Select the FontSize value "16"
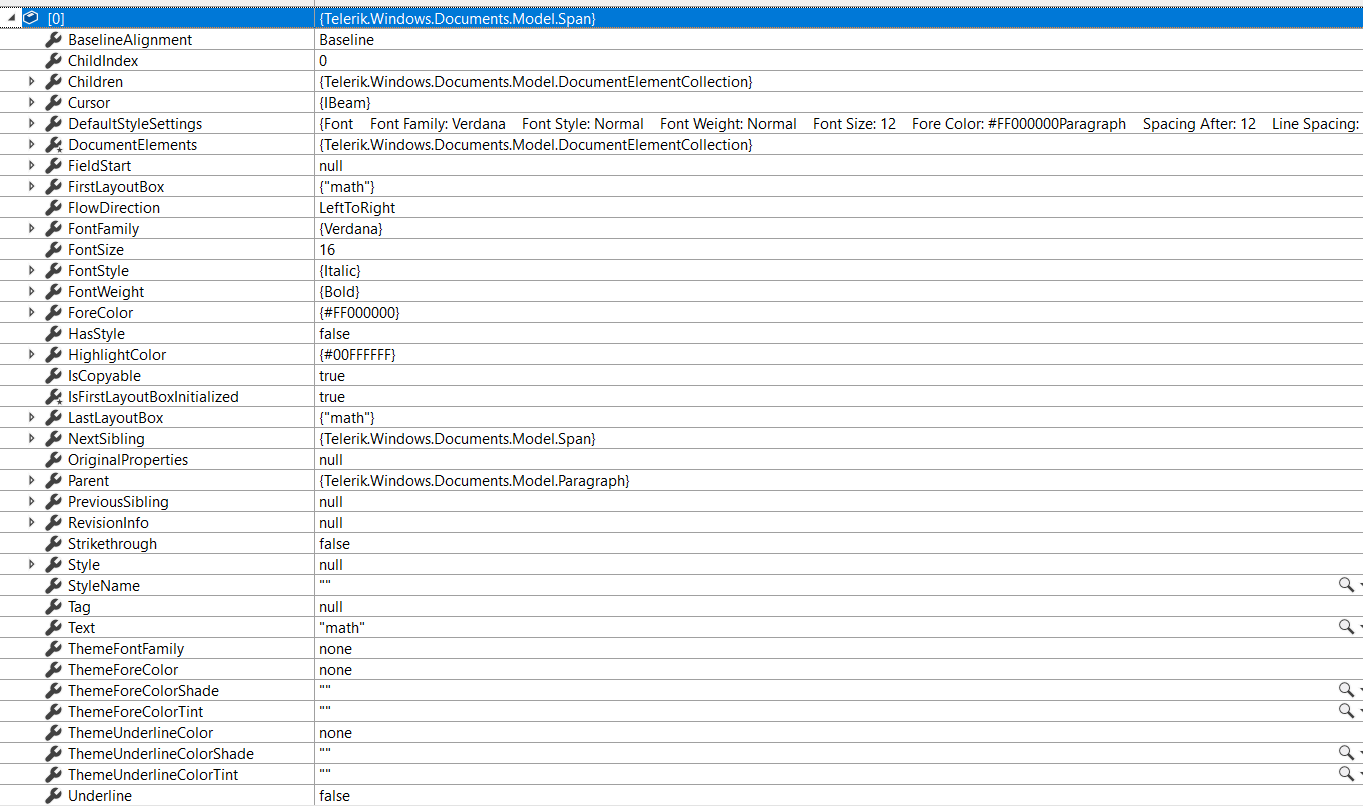 [x=327, y=250]
